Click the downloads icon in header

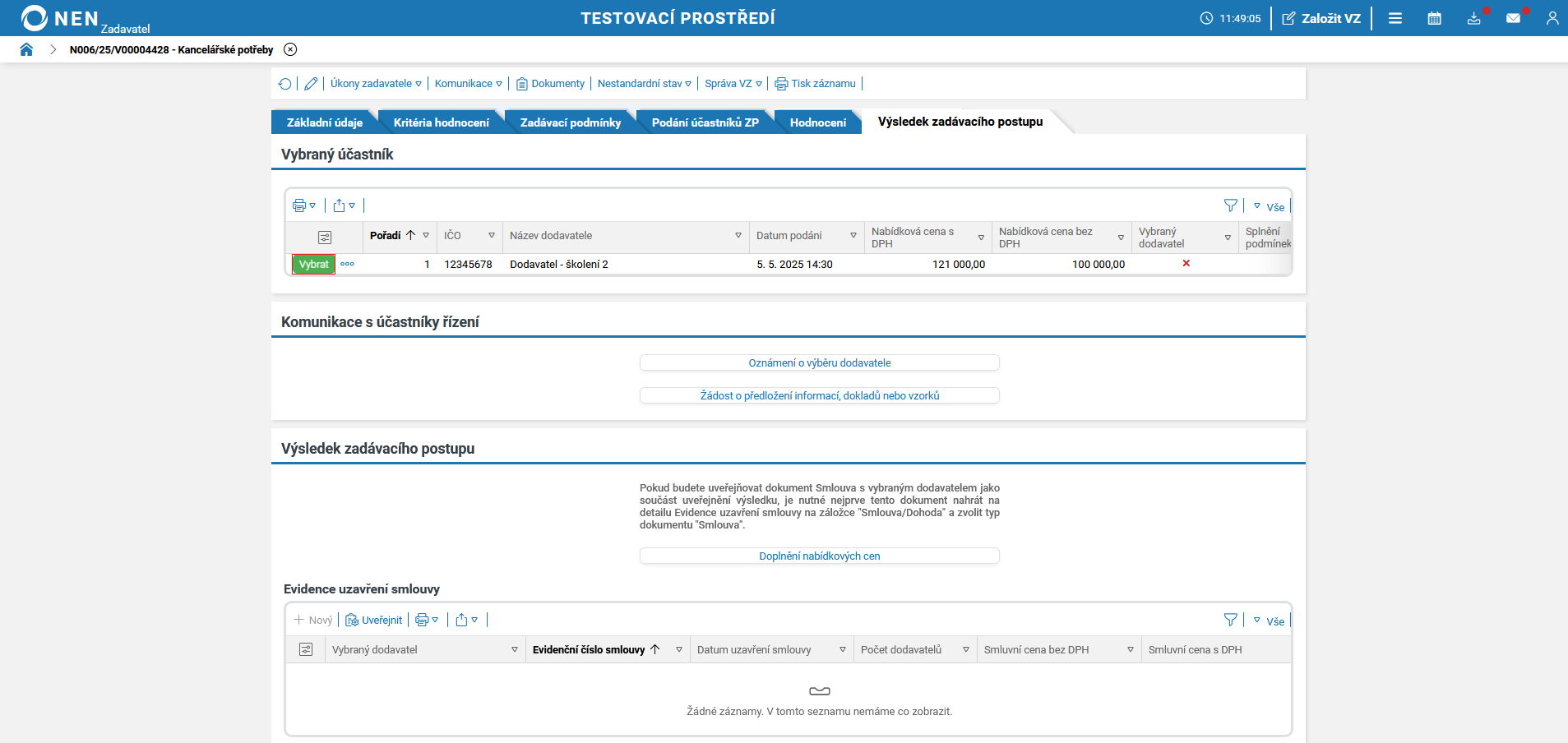(1473, 18)
